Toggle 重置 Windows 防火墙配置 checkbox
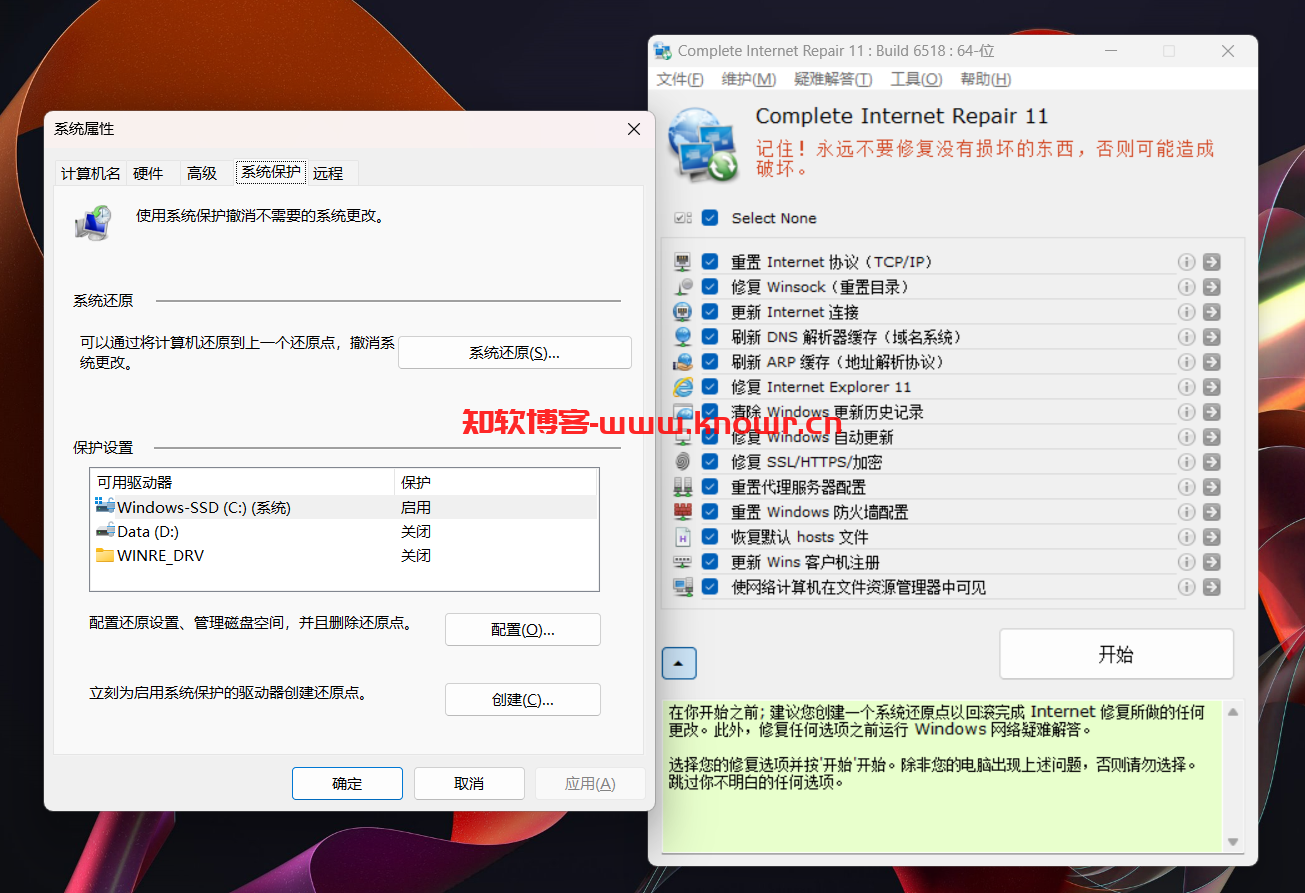This screenshot has height=893, width=1305. tap(710, 512)
